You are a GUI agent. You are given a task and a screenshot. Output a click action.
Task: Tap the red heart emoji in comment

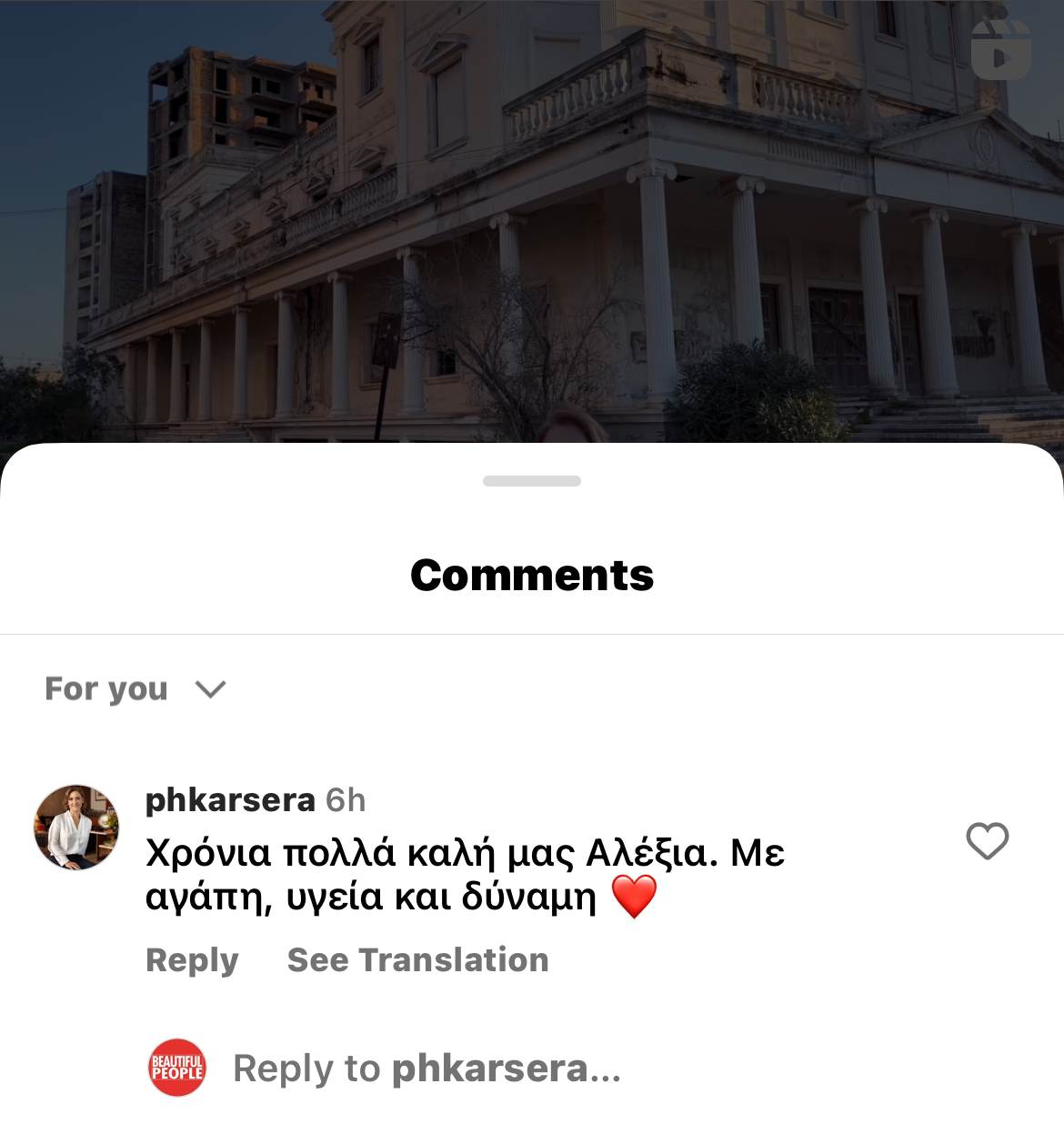pos(634,896)
